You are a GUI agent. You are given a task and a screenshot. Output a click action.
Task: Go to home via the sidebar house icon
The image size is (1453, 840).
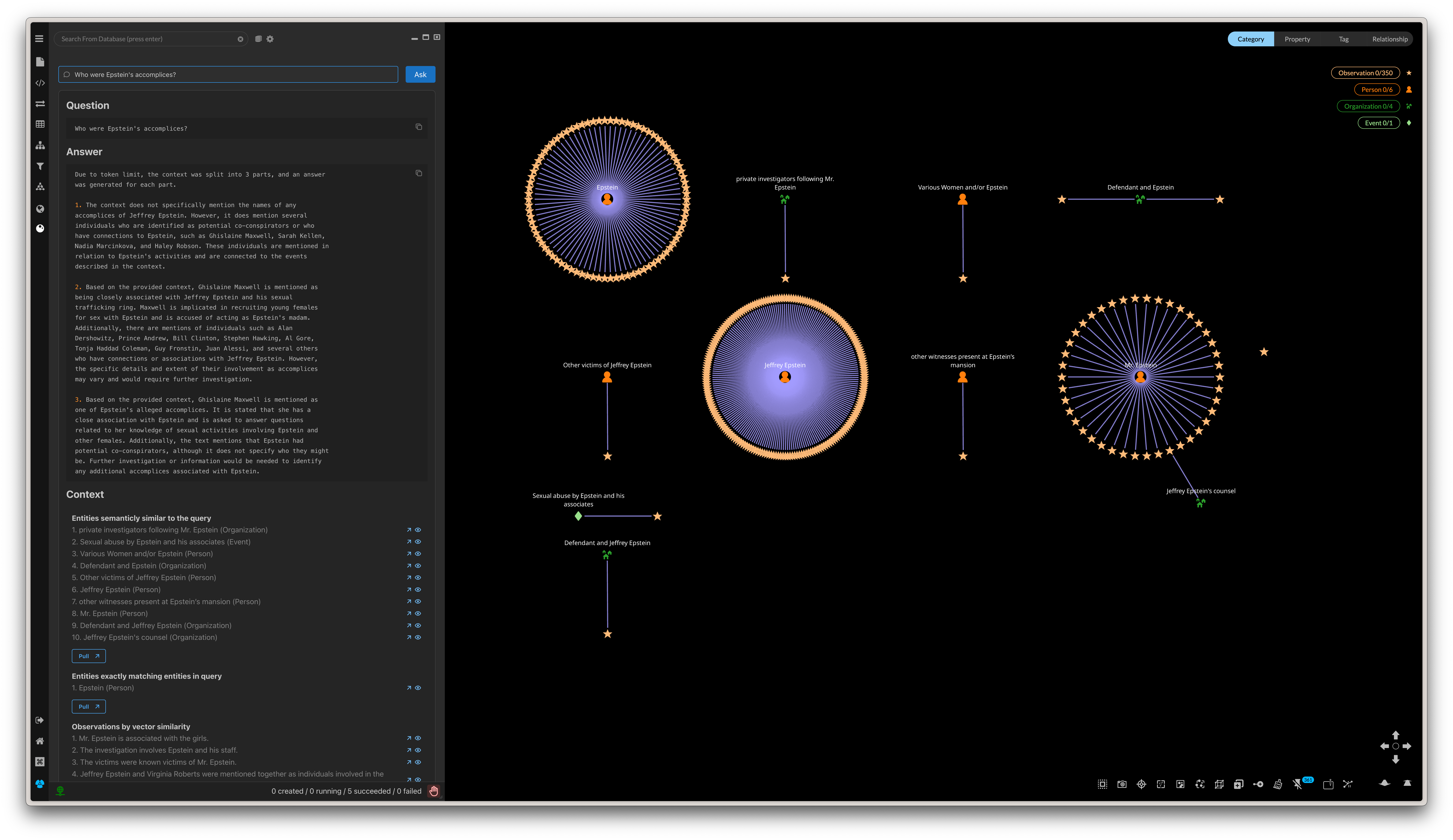[40, 741]
